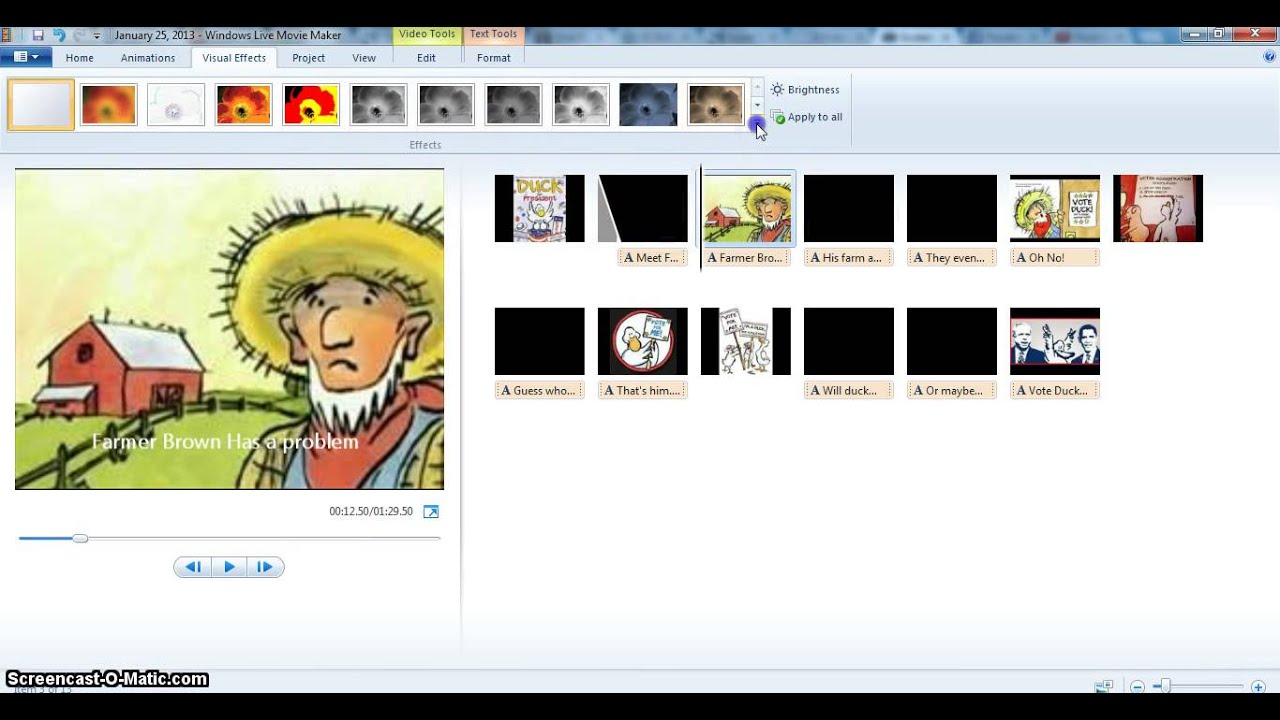The image size is (1280, 720).
Task: Open the Animations tab
Action: click(x=148, y=58)
